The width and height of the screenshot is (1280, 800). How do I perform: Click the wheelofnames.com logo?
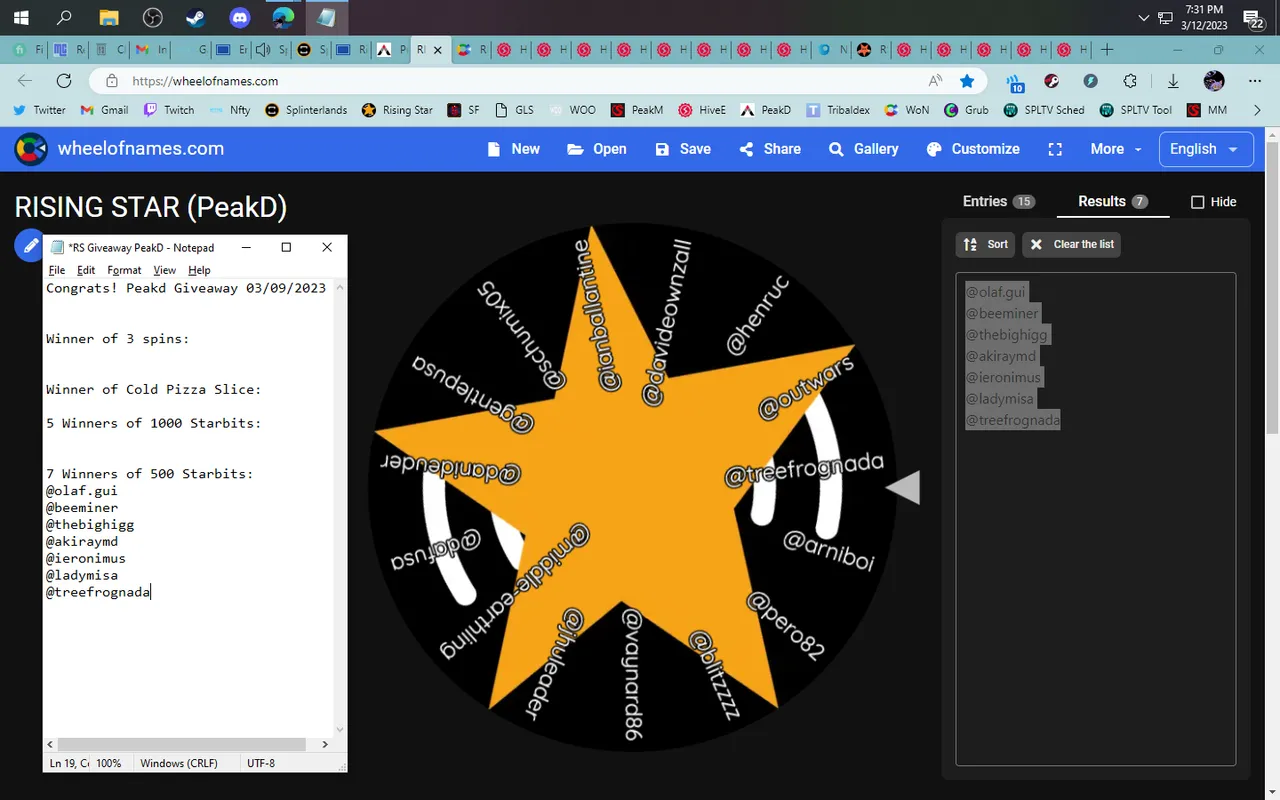point(119,149)
